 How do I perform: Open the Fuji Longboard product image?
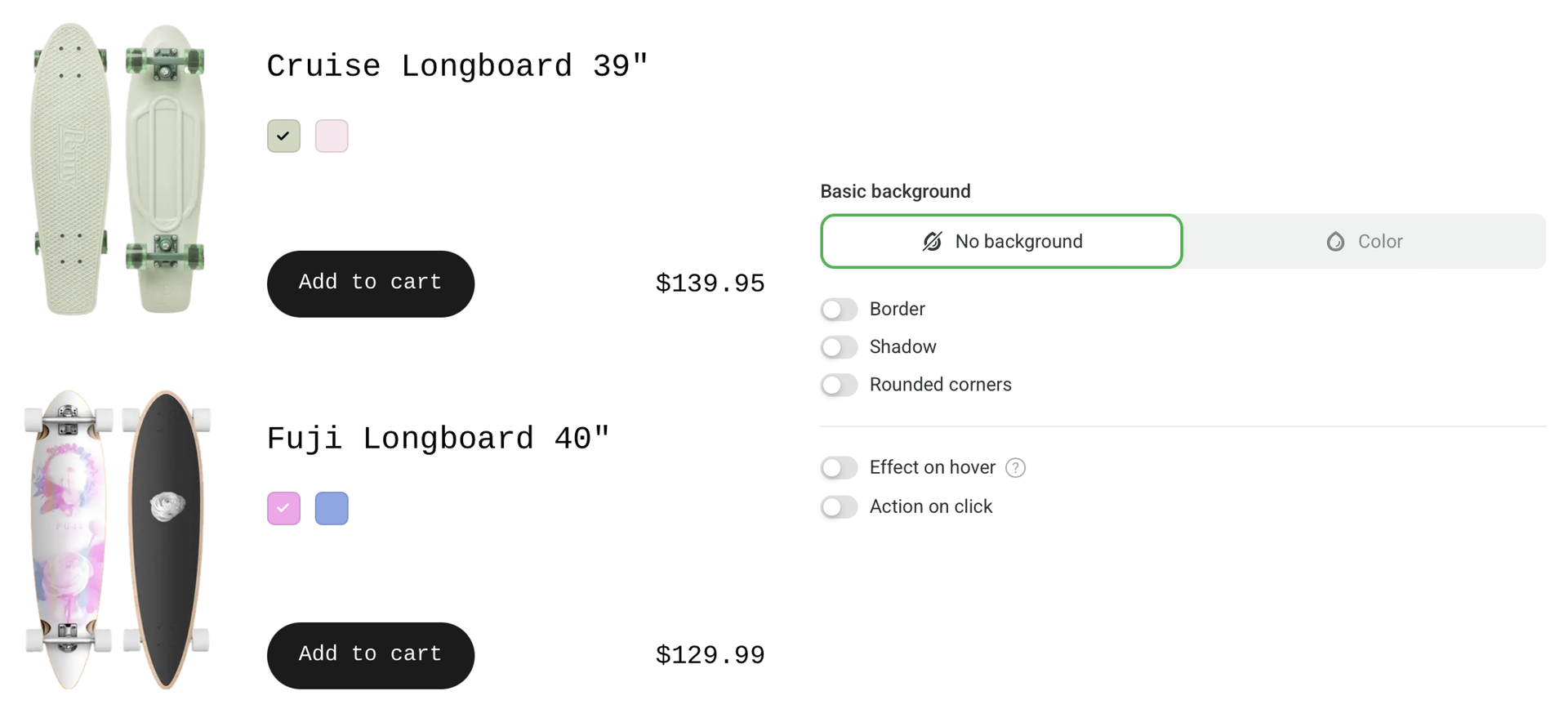(118, 539)
